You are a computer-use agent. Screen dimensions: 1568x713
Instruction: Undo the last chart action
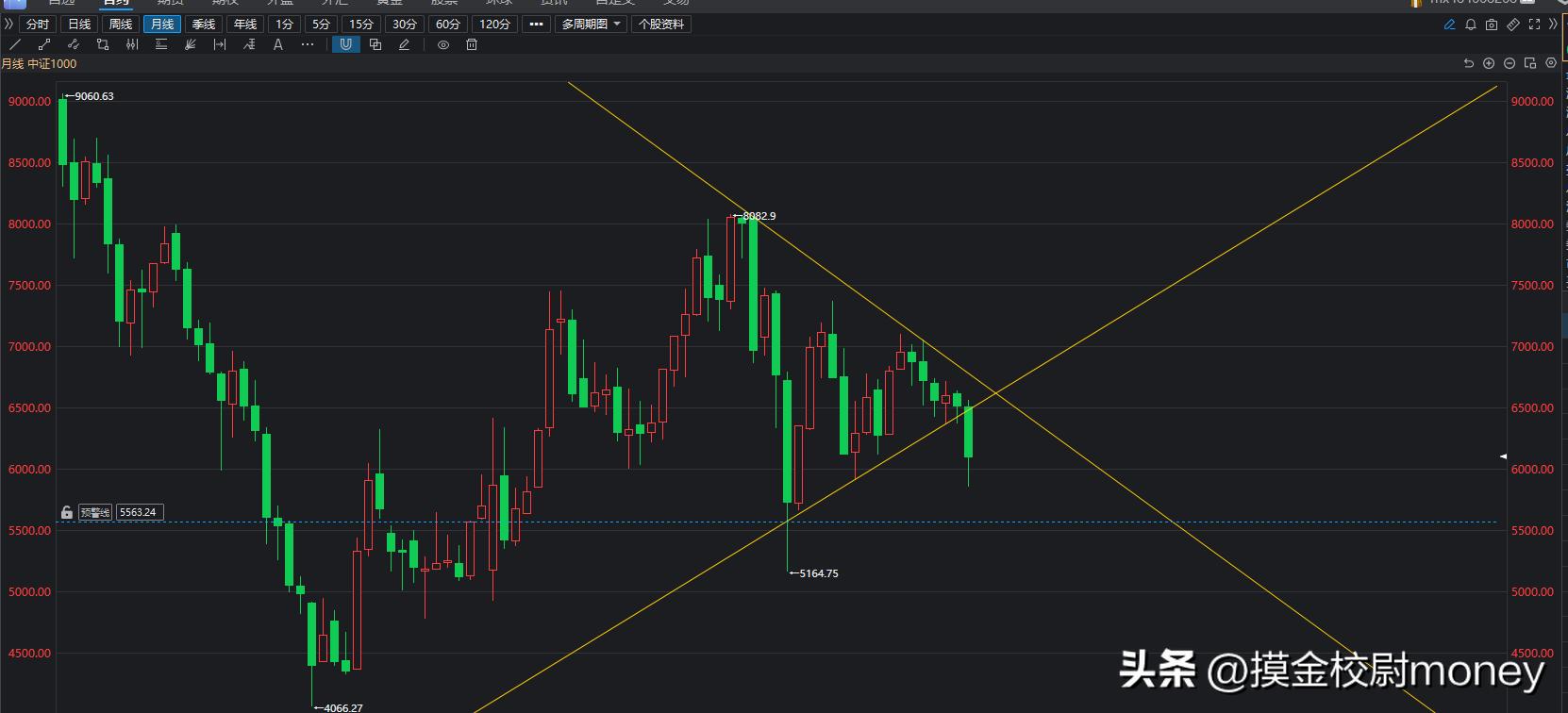[x=1468, y=63]
